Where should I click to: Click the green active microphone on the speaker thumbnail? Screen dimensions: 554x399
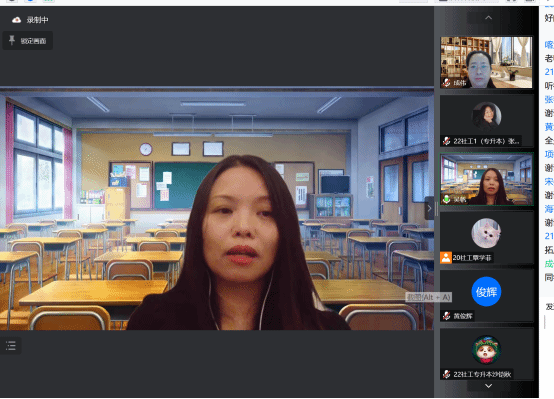click(x=447, y=199)
